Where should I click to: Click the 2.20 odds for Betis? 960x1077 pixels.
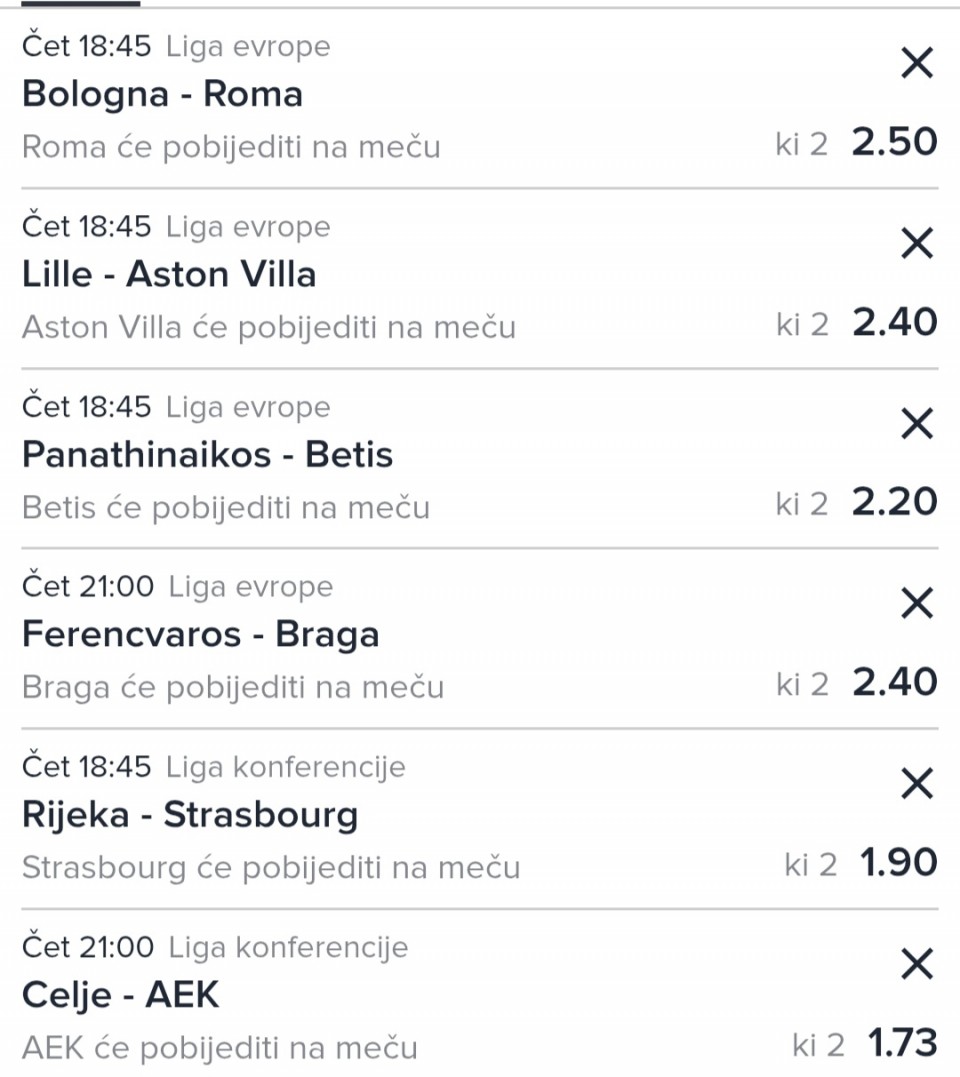click(894, 502)
